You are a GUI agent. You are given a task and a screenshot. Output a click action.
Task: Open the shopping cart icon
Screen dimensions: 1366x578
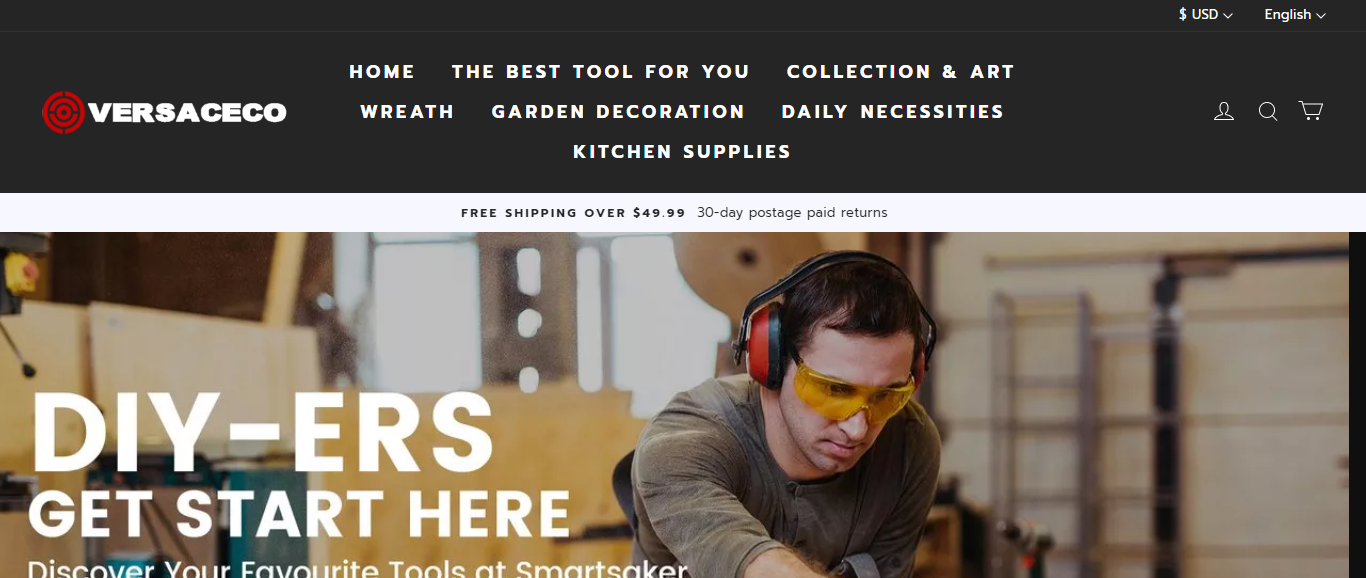click(1311, 111)
